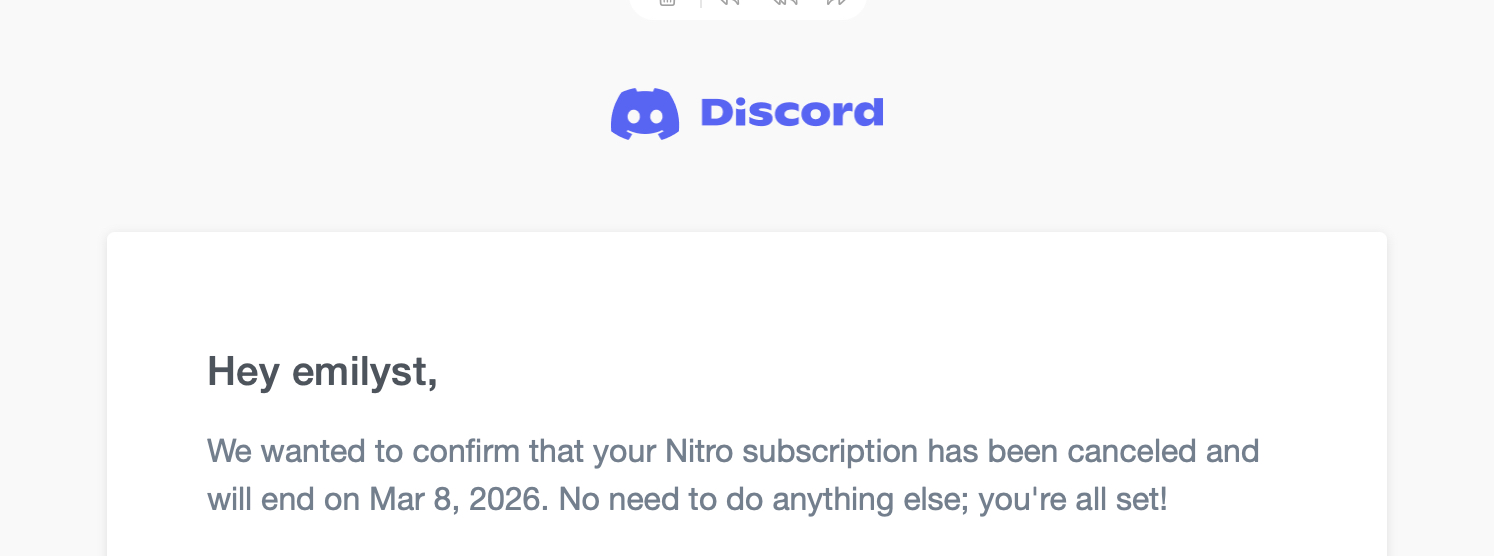This screenshot has width=1494, height=556.
Task: Click the "Mar 8, 2026" end date
Action: point(459,499)
